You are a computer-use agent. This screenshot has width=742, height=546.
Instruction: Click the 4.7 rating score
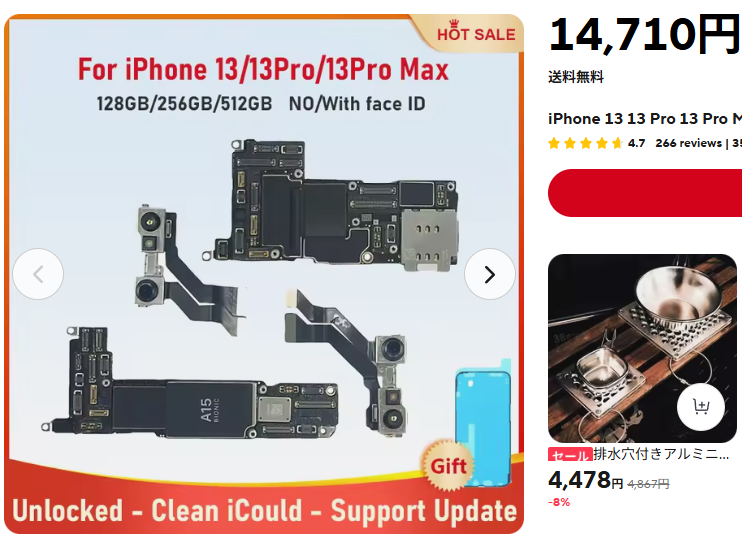pos(636,143)
